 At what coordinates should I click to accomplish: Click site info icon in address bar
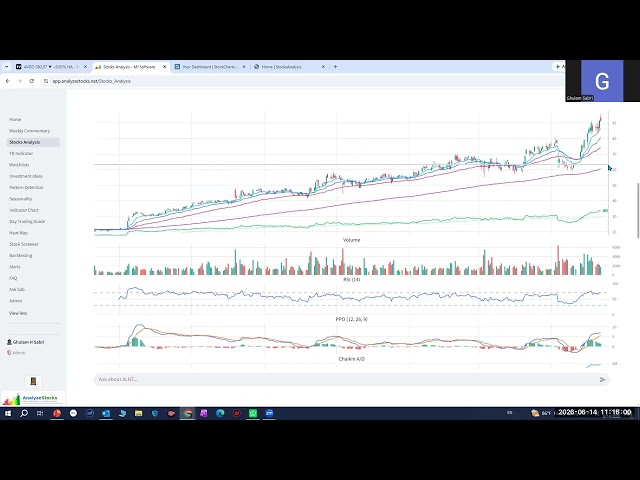pyautogui.click(x=46, y=81)
